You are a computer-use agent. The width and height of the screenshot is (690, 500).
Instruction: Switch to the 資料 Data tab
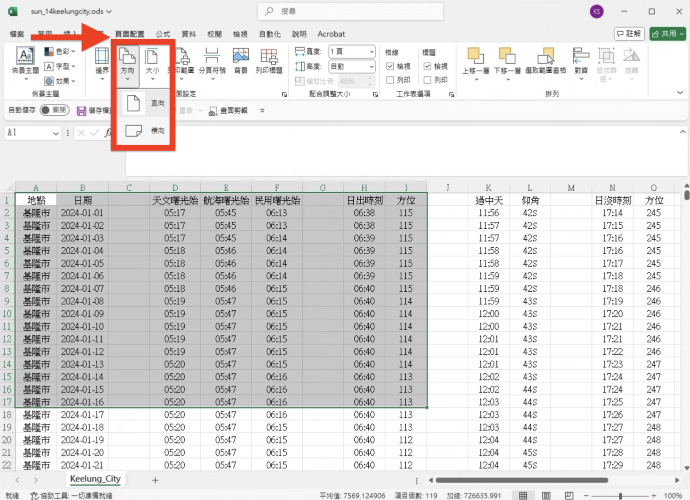tap(189, 34)
